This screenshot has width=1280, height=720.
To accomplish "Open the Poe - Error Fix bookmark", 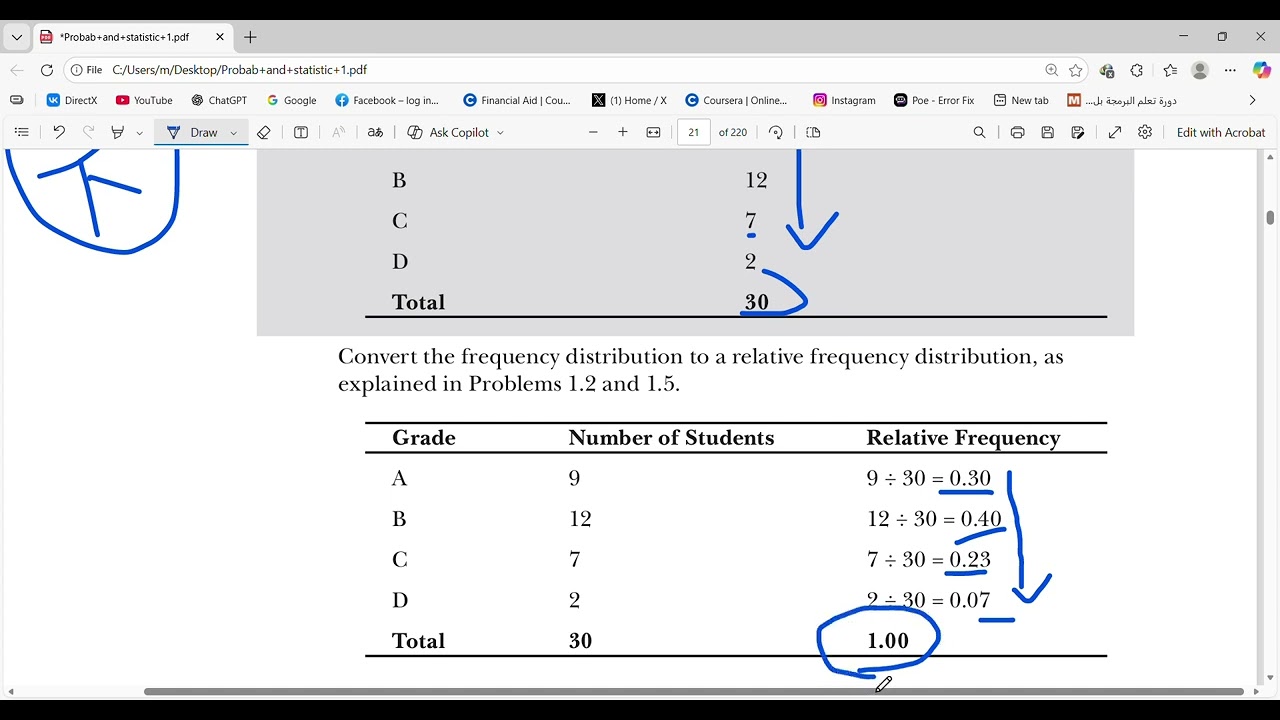I will (x=934, y=100).
